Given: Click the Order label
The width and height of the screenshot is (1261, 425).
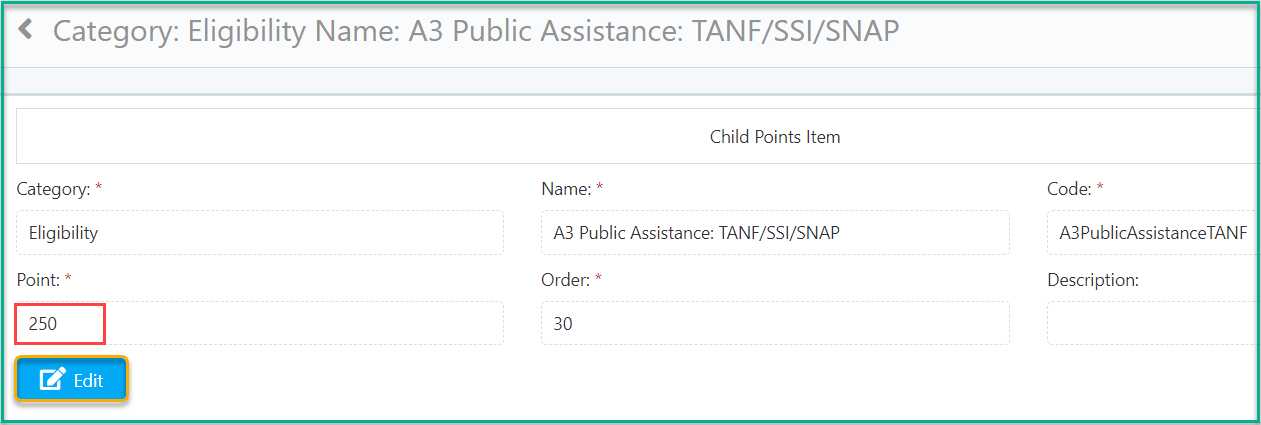Looking at the screenshot, I should pyautogui.click(x=565, y=280).
